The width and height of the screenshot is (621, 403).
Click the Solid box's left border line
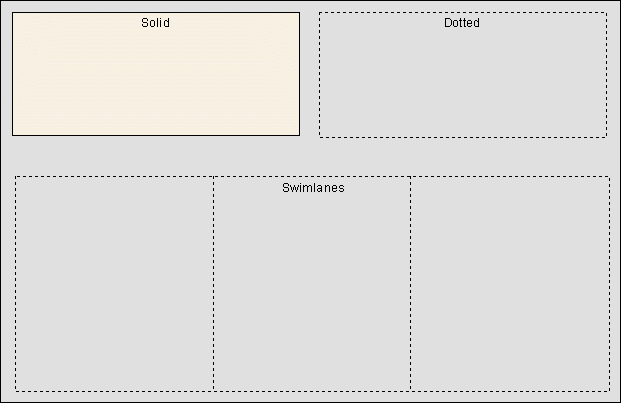[12, 74]
